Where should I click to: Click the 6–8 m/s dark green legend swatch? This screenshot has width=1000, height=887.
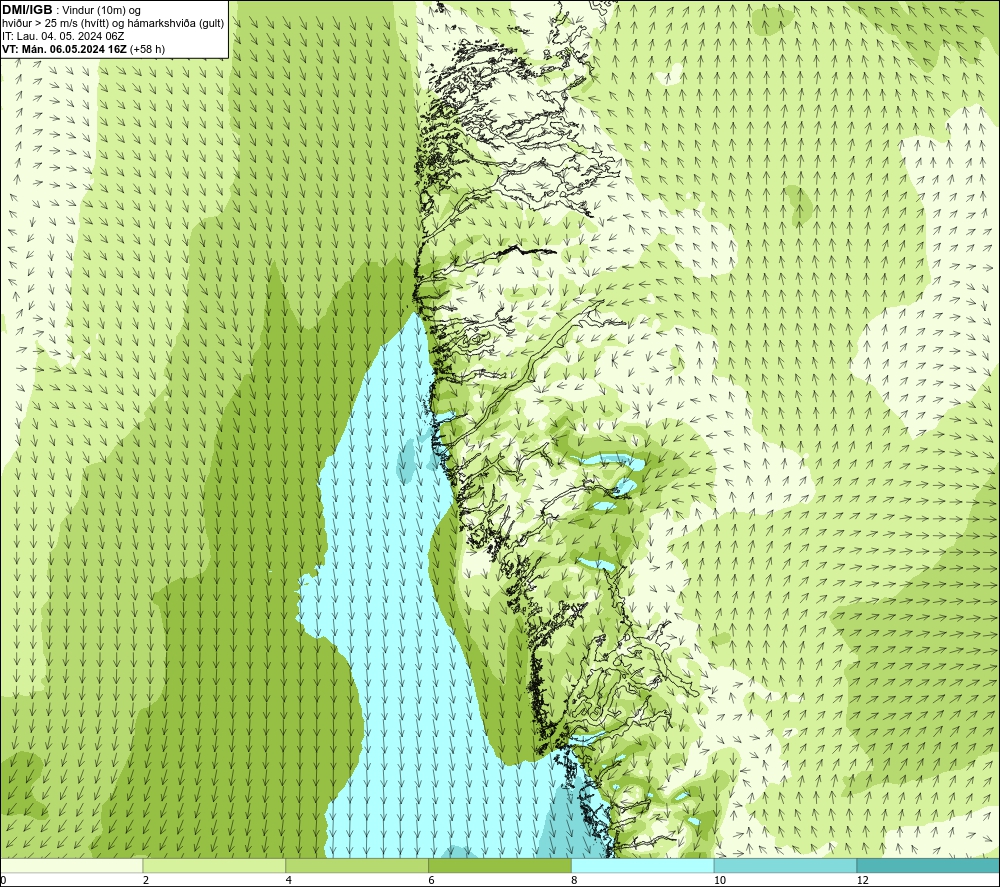pyautogui.click(x=500, y=866)
